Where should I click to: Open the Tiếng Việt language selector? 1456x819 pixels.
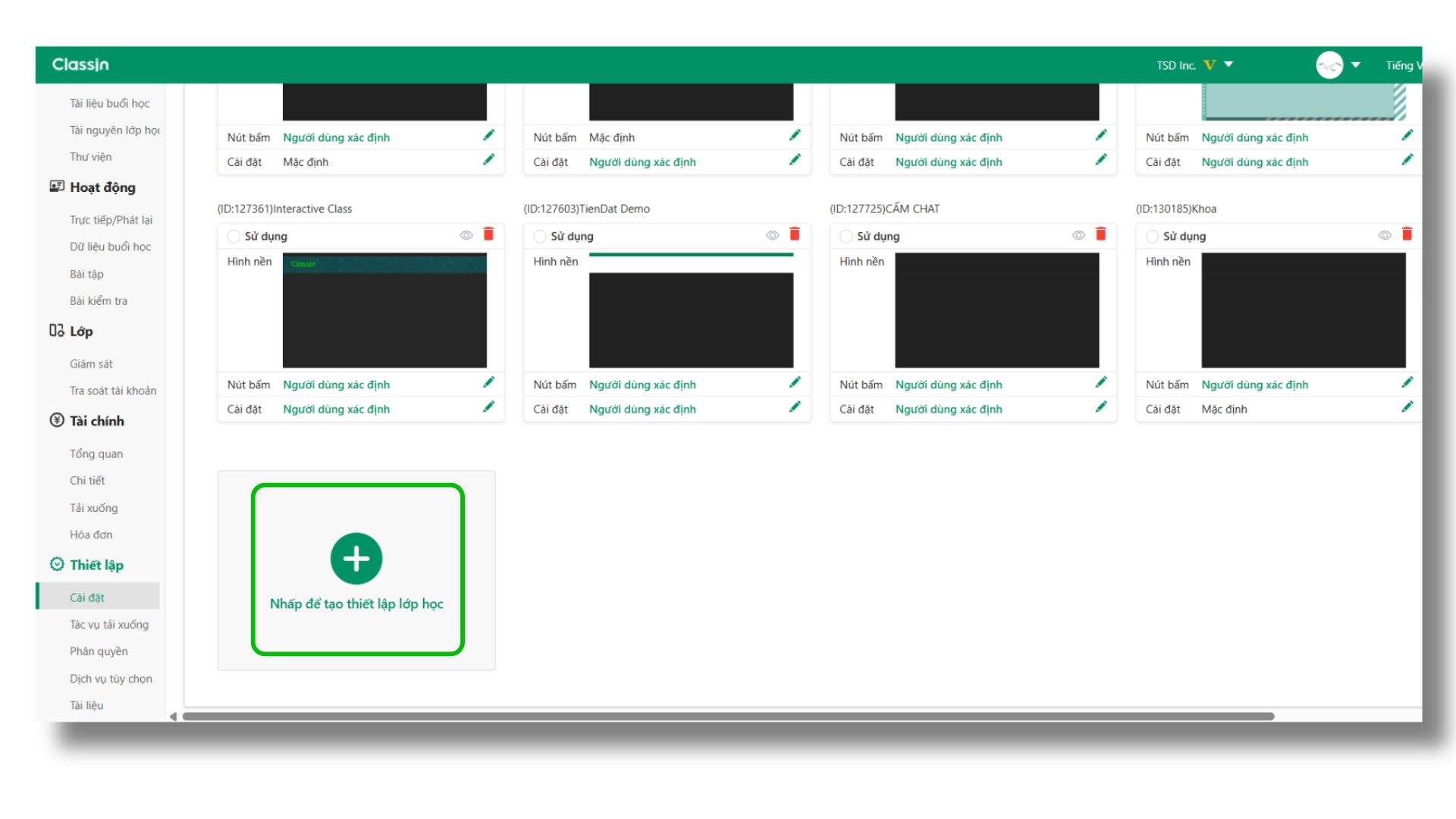(1403, 66)
